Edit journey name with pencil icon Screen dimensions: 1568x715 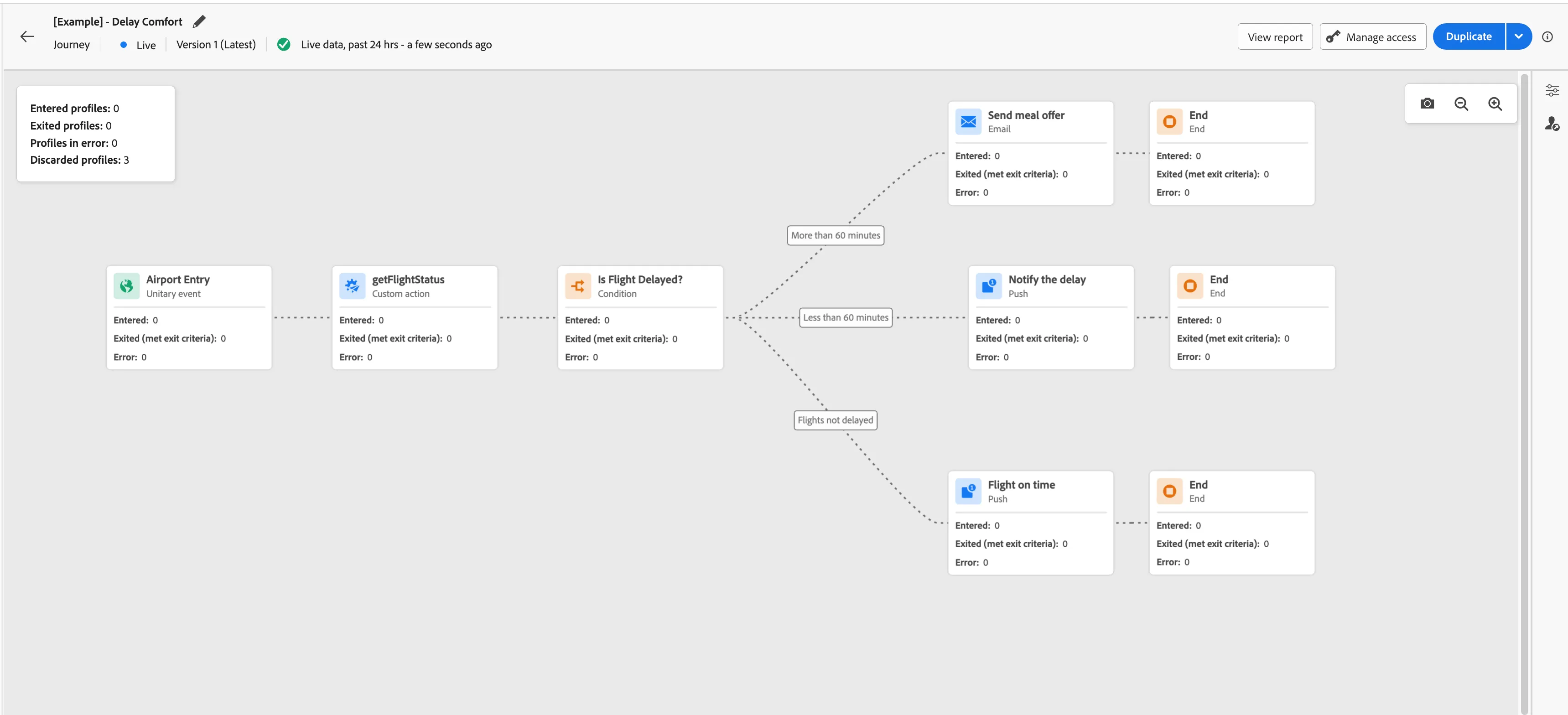pos(199,22)
